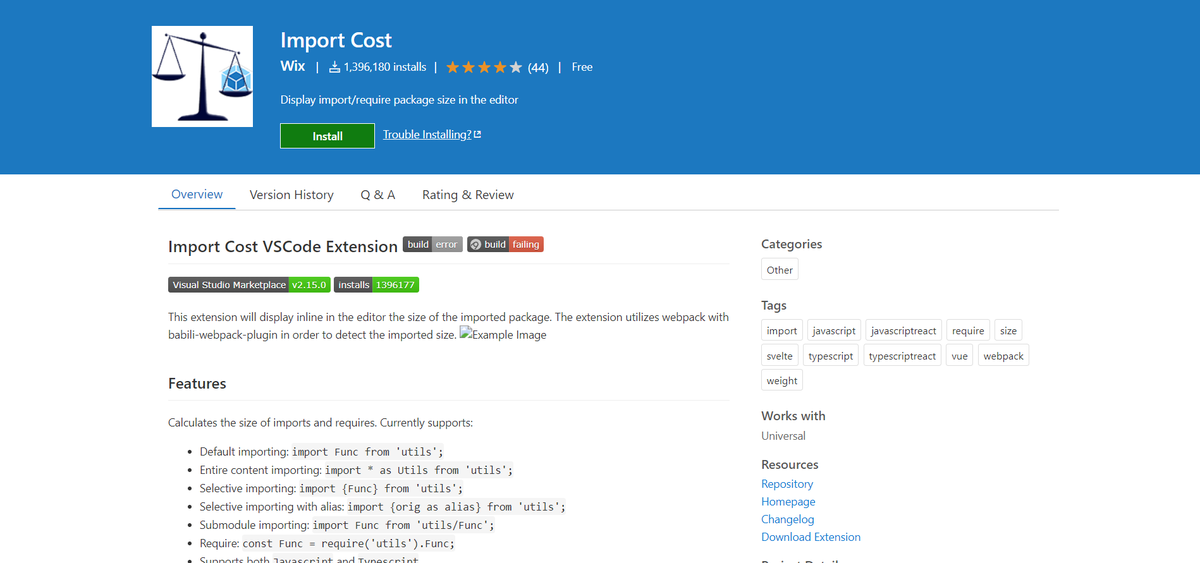The image size is (1200, 563).
Task: Click the 'Universal' text
Action: click(x=783, y=436)
